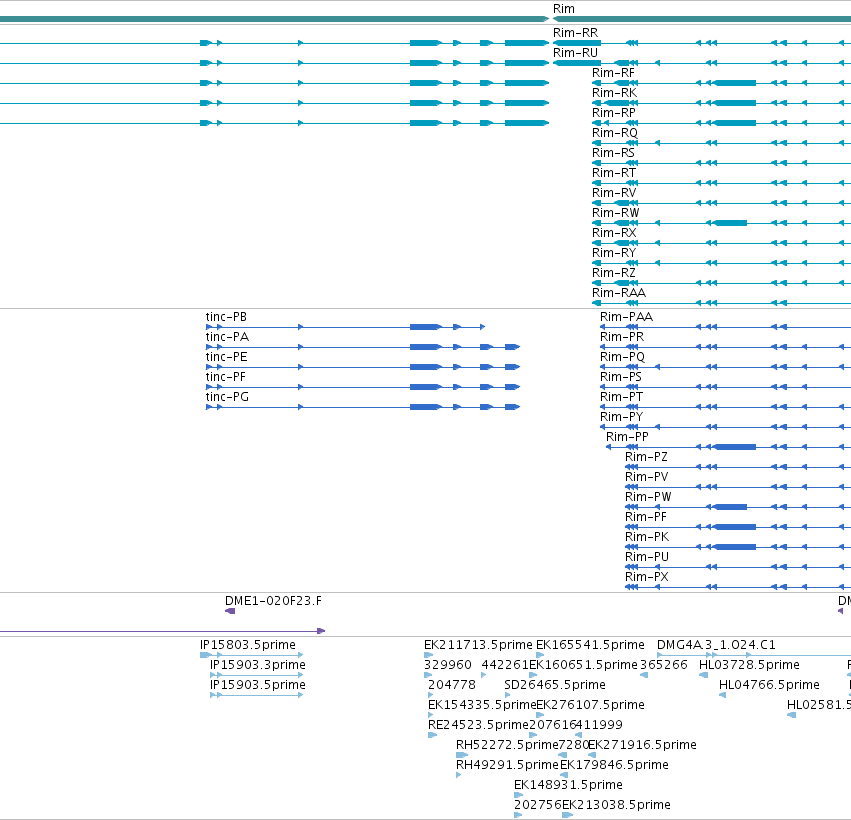Select the RH49291.5prime EST label
The width and height of the screenshot is (851, 820).
click(x=507, y=765)
